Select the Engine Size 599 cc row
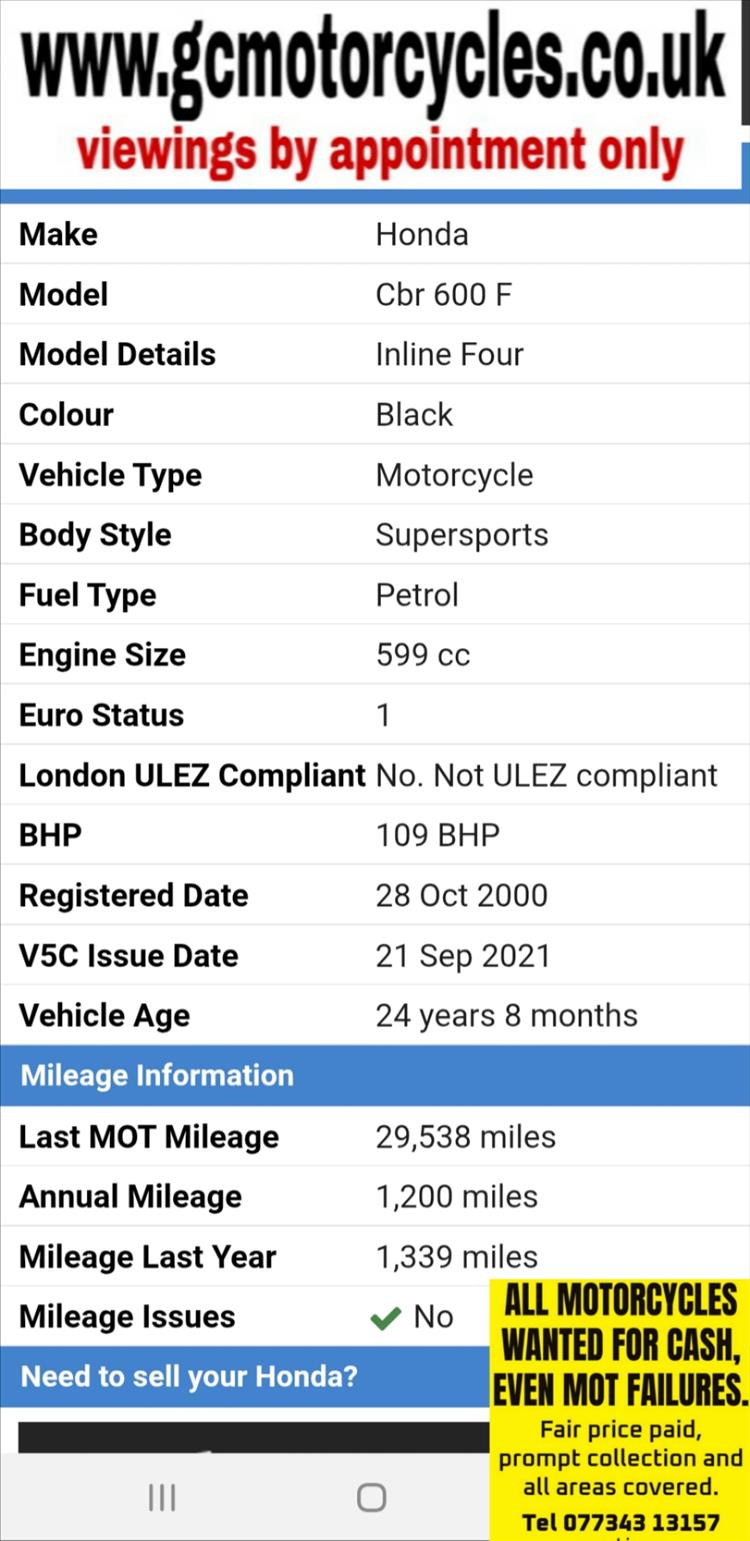This screenshot has height=1541, width=750. tap(375, 655)
